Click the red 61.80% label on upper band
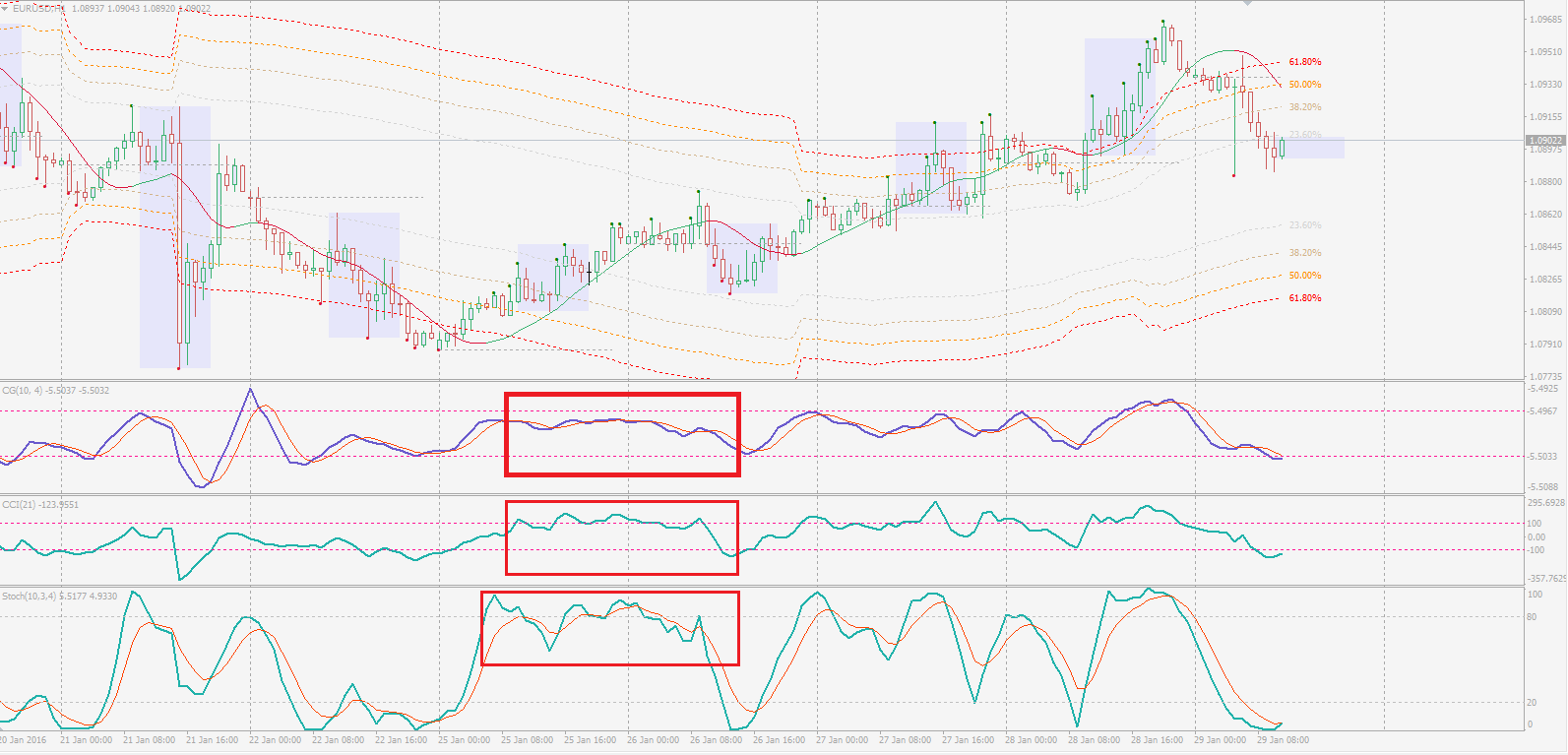1568x755 pixels. coord(1305,62)
